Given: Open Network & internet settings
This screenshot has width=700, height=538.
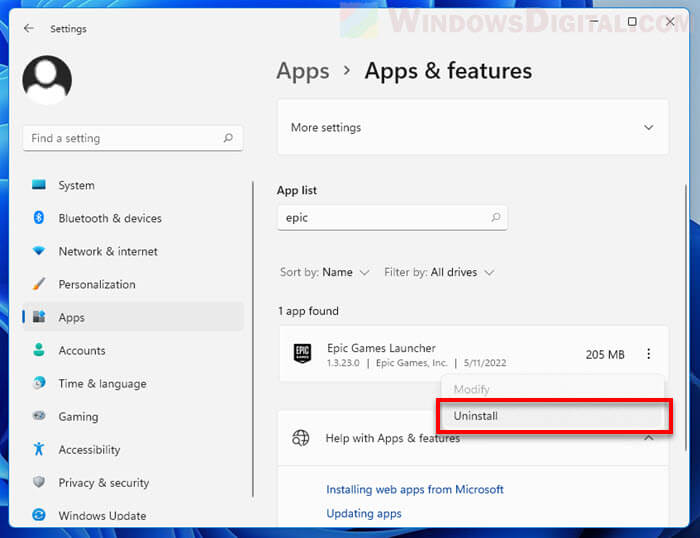Looking at the screenshot, I should 133,251.
